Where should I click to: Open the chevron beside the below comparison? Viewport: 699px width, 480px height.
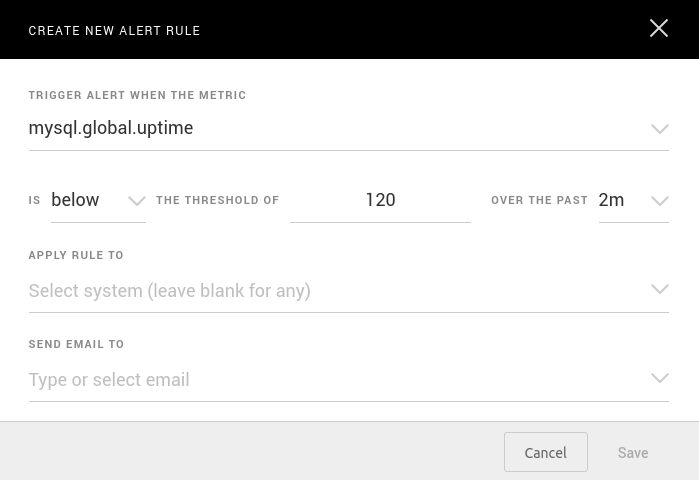coord(137,201)
